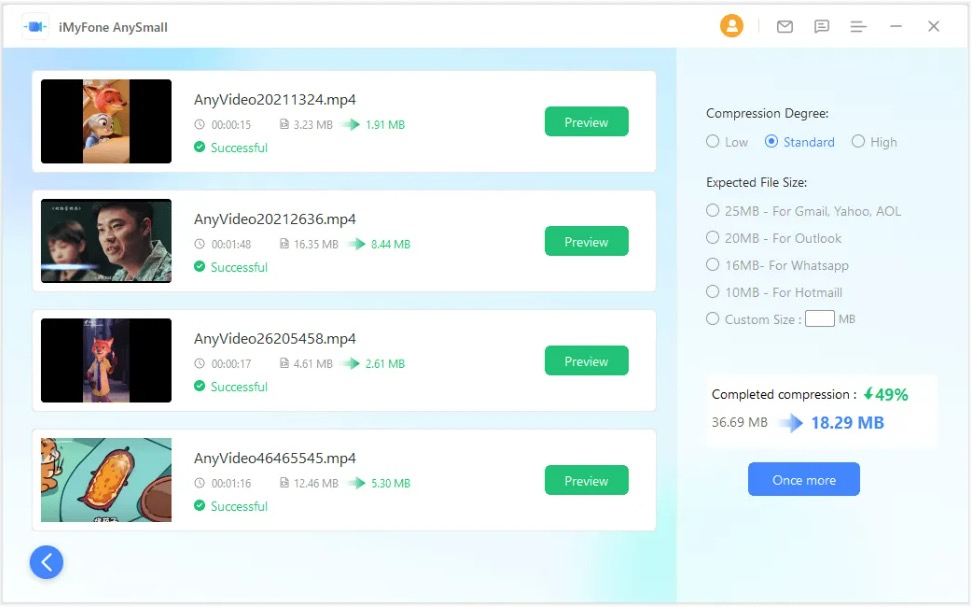The image size is (972, 607).
Task: Open the user account profile icon
Action: [x=731, y=26]
